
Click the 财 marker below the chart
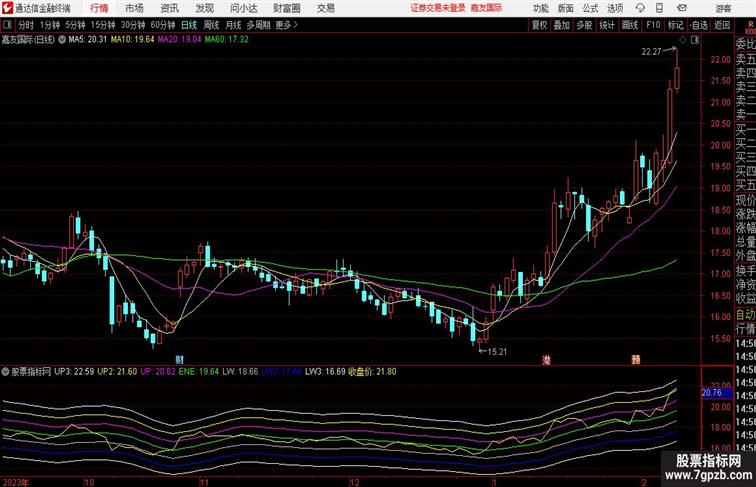click(179, 360)
